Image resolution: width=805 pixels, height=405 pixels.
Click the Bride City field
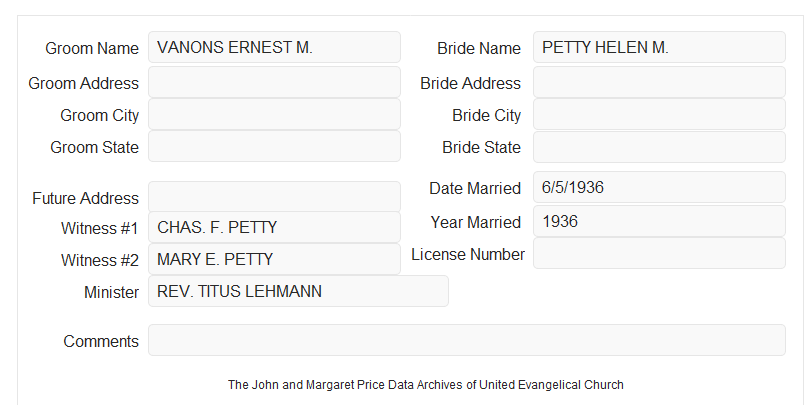(659, 114)
